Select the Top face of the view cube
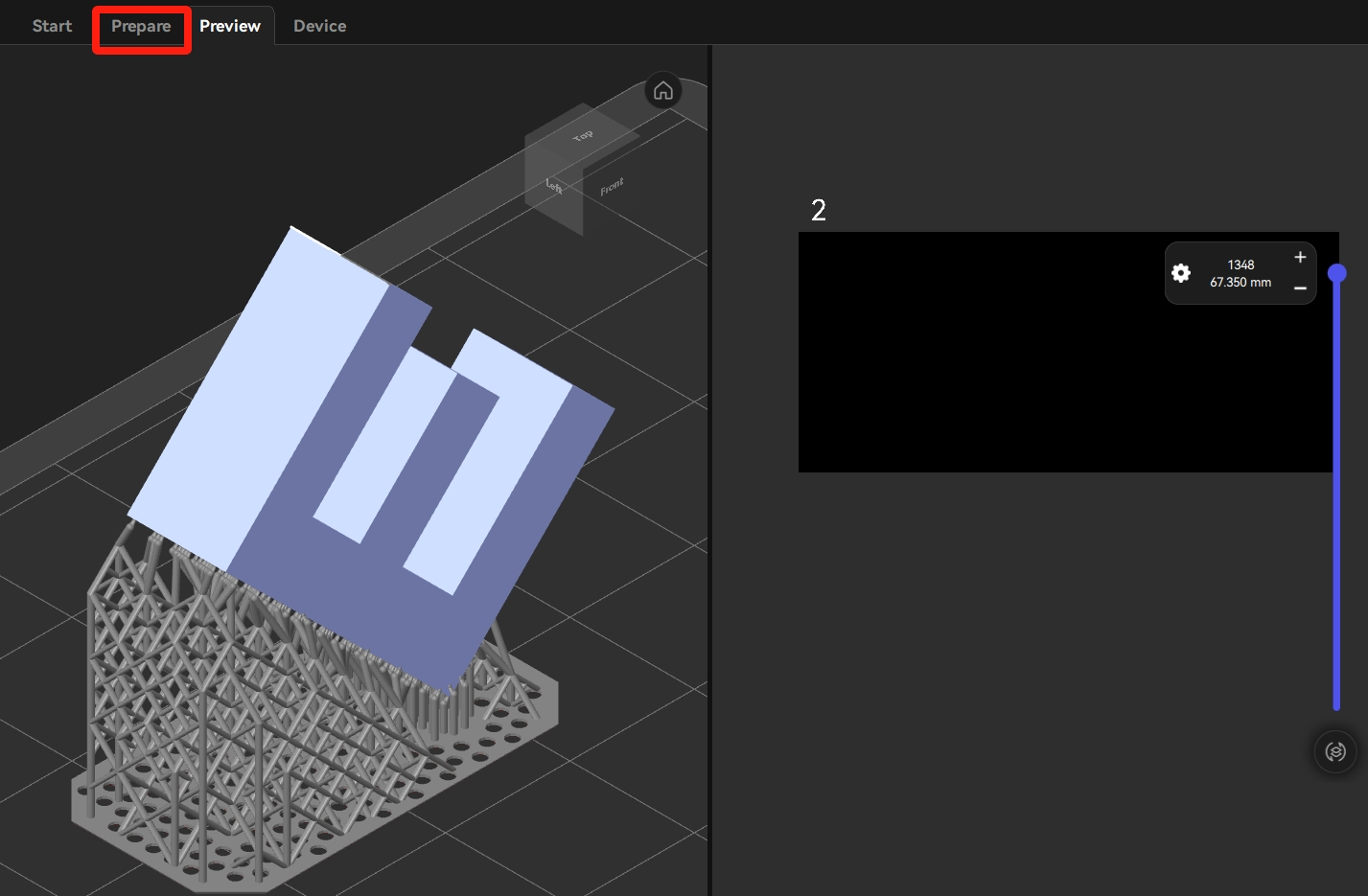This screenshot has width=1368, height=896. click(582, 135)
